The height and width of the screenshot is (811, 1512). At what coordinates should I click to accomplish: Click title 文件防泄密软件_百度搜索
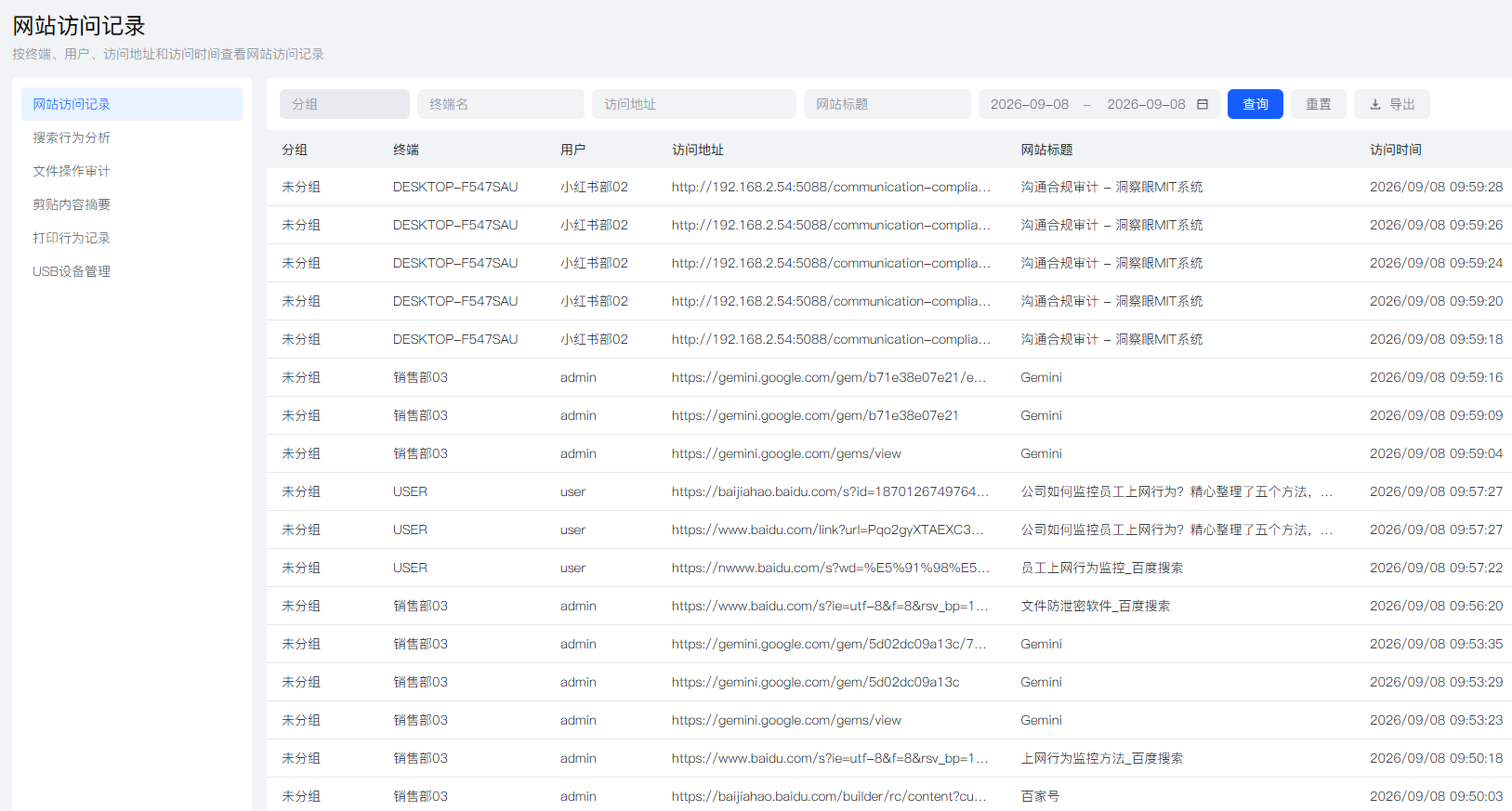pyautogui.click(x=1095, y=606)
